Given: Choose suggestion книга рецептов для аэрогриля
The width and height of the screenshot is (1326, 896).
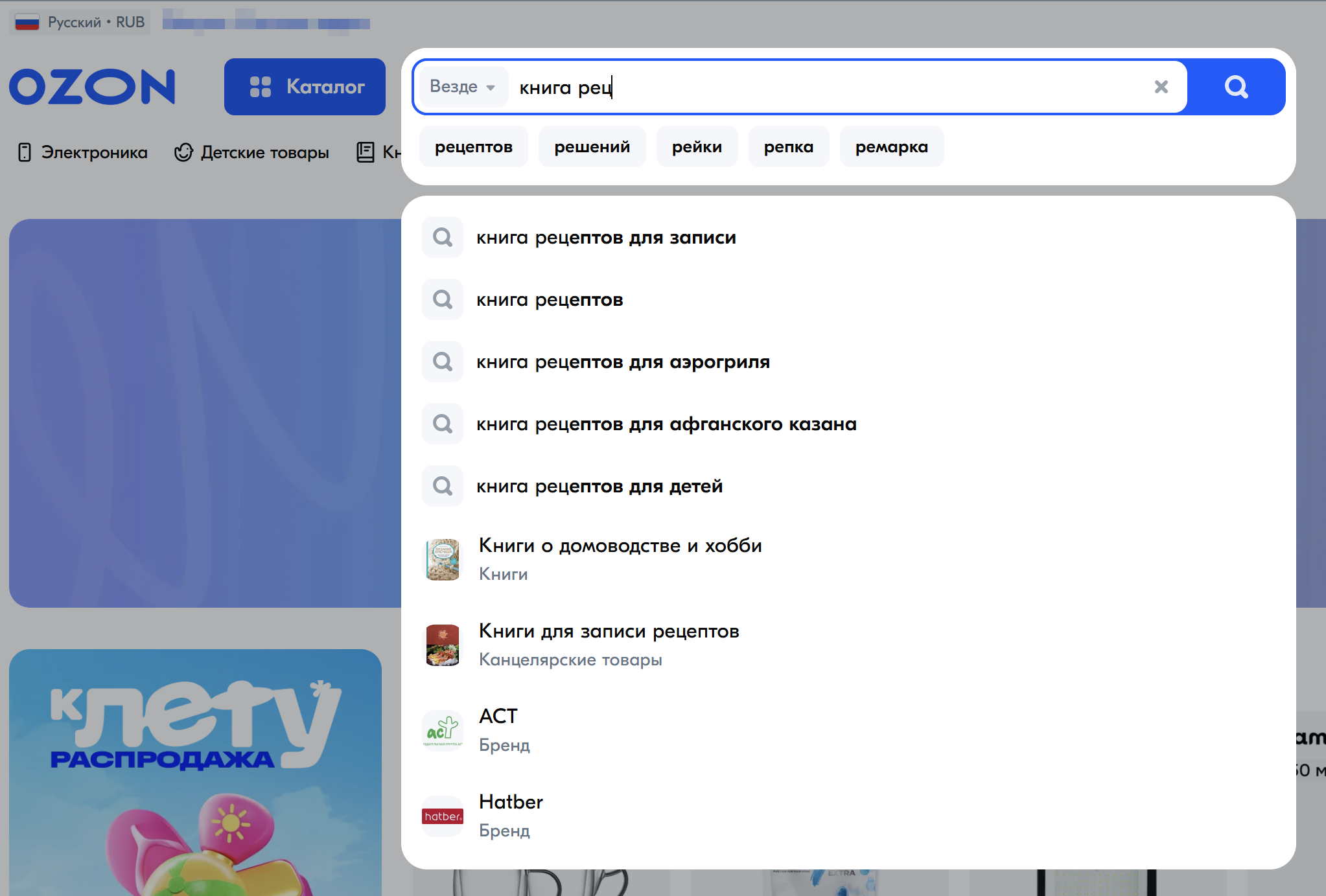Looking at the screenshot, I should point(848,362).
